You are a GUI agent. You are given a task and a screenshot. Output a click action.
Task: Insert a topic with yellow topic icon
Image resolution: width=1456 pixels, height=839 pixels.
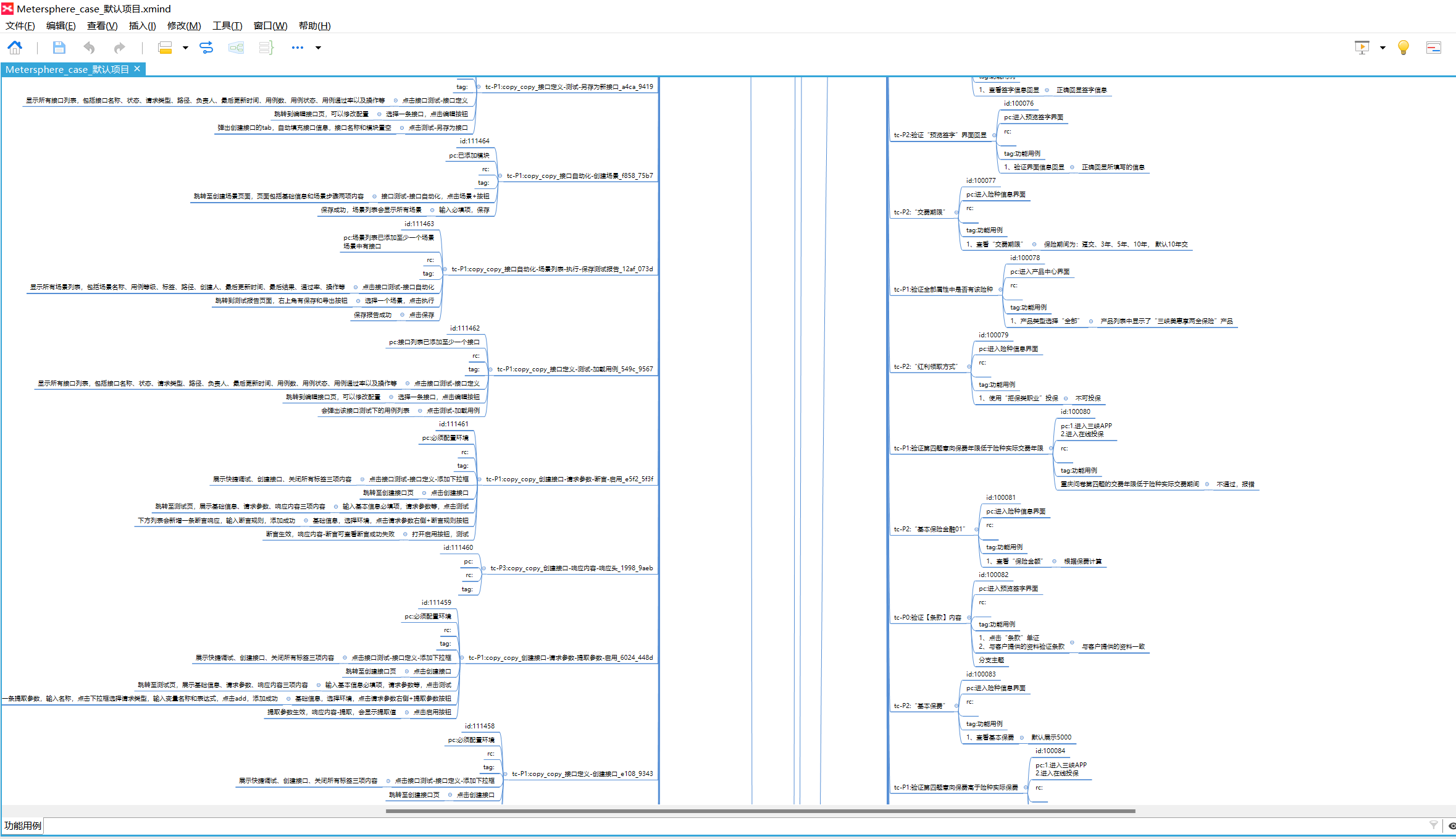click(165, 48)
